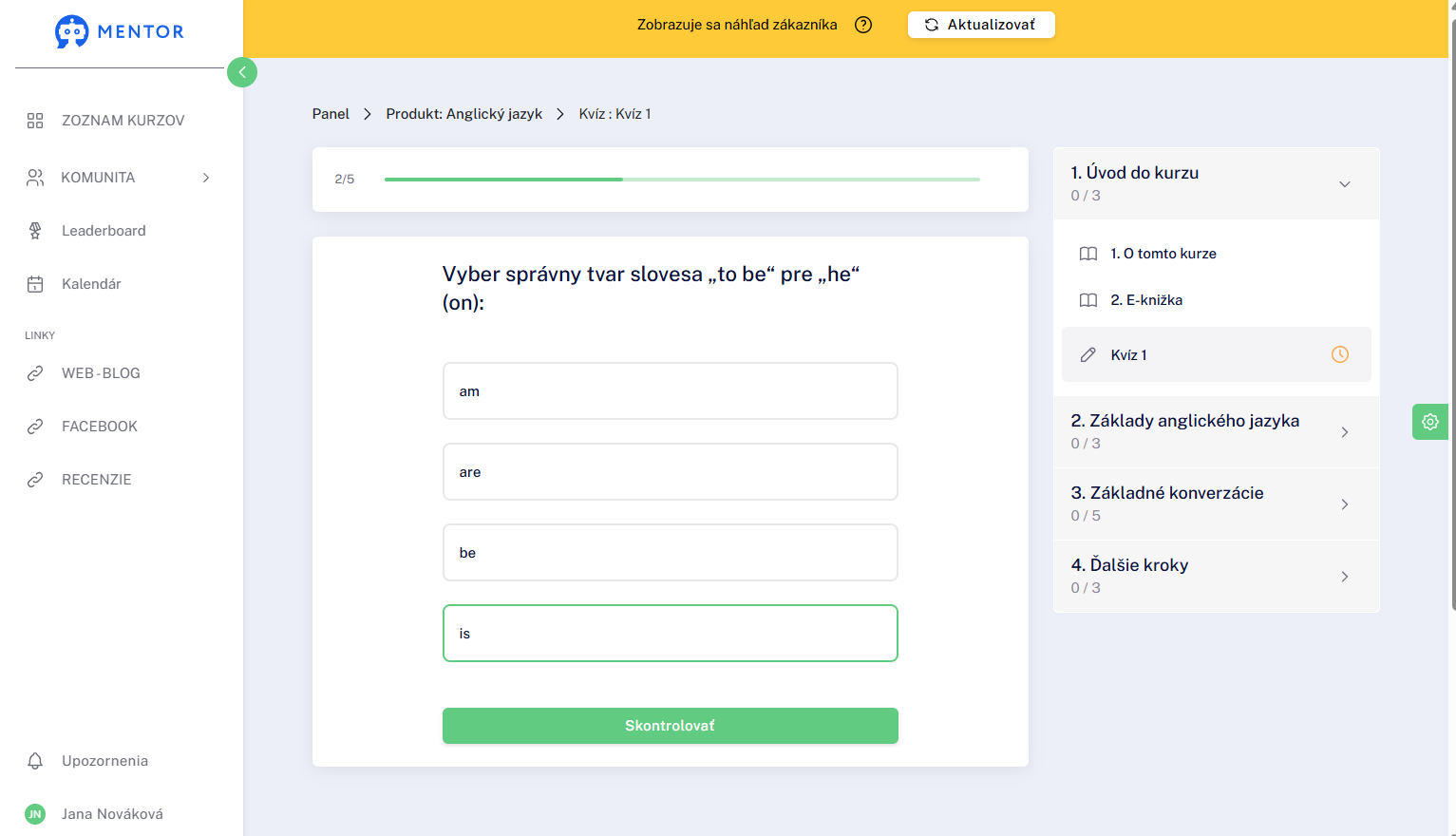1456x836 pixels.
Task: Expand the KOMUNITA submenu arrow
Action: pyautogui.click(x=206, y=178)
